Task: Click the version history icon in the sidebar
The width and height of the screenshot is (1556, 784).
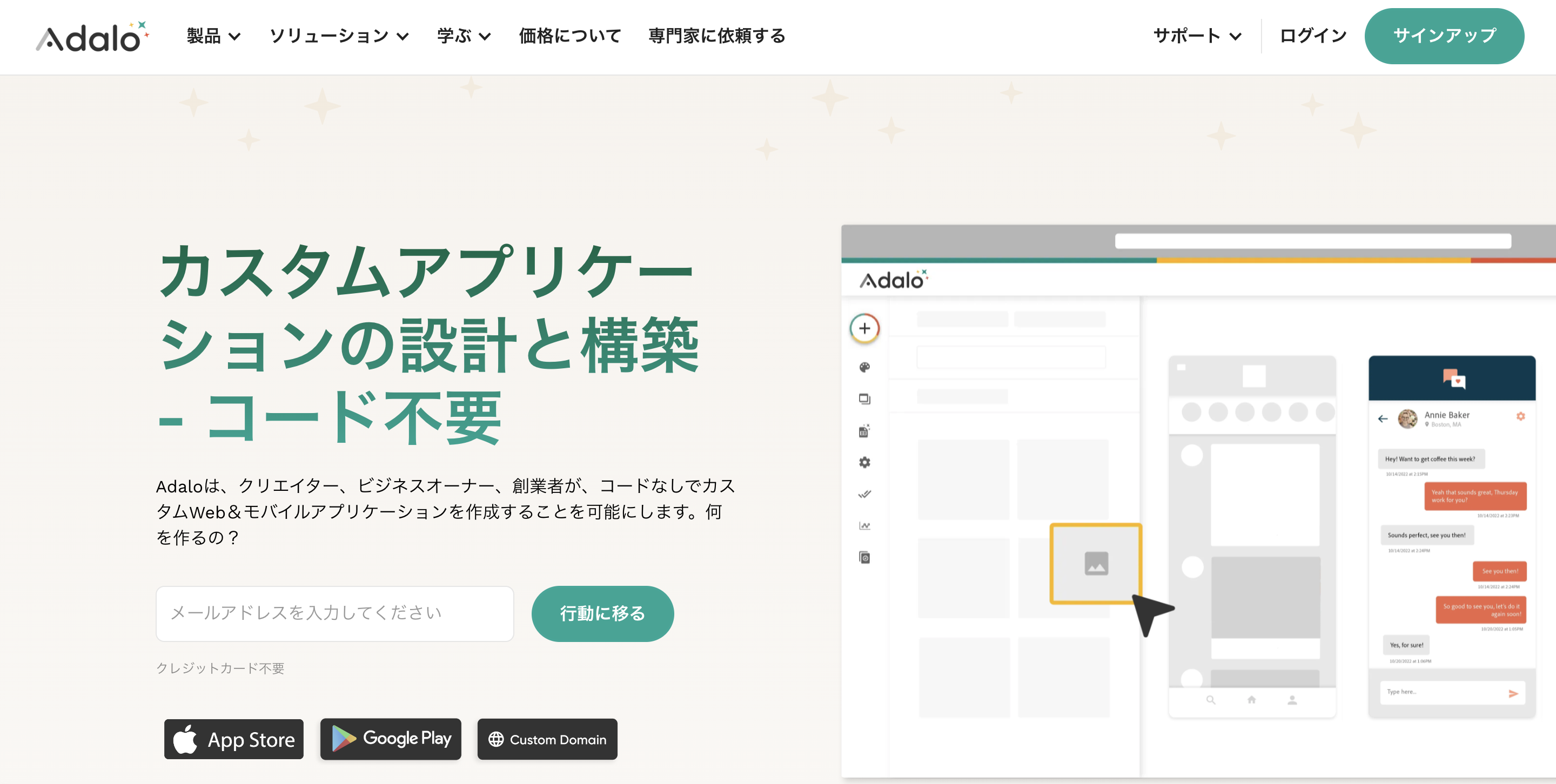Action: click(864, 557)
